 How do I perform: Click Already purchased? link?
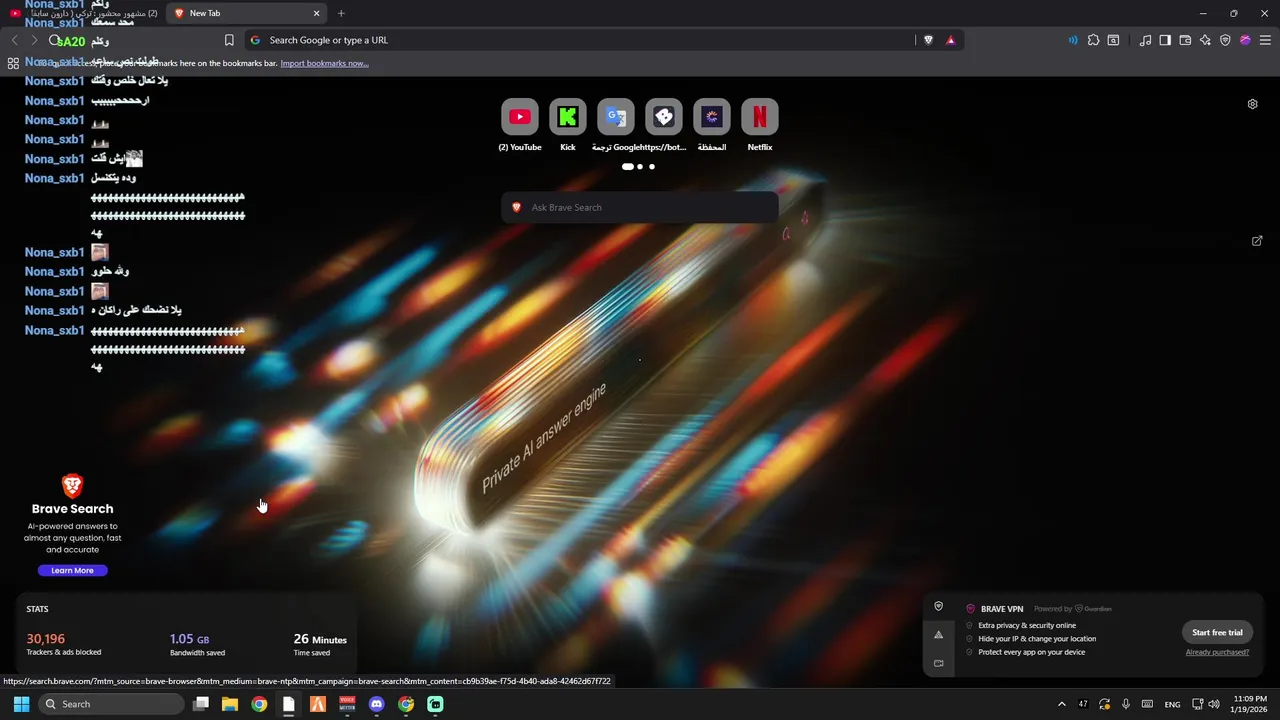coord(1217,652)
